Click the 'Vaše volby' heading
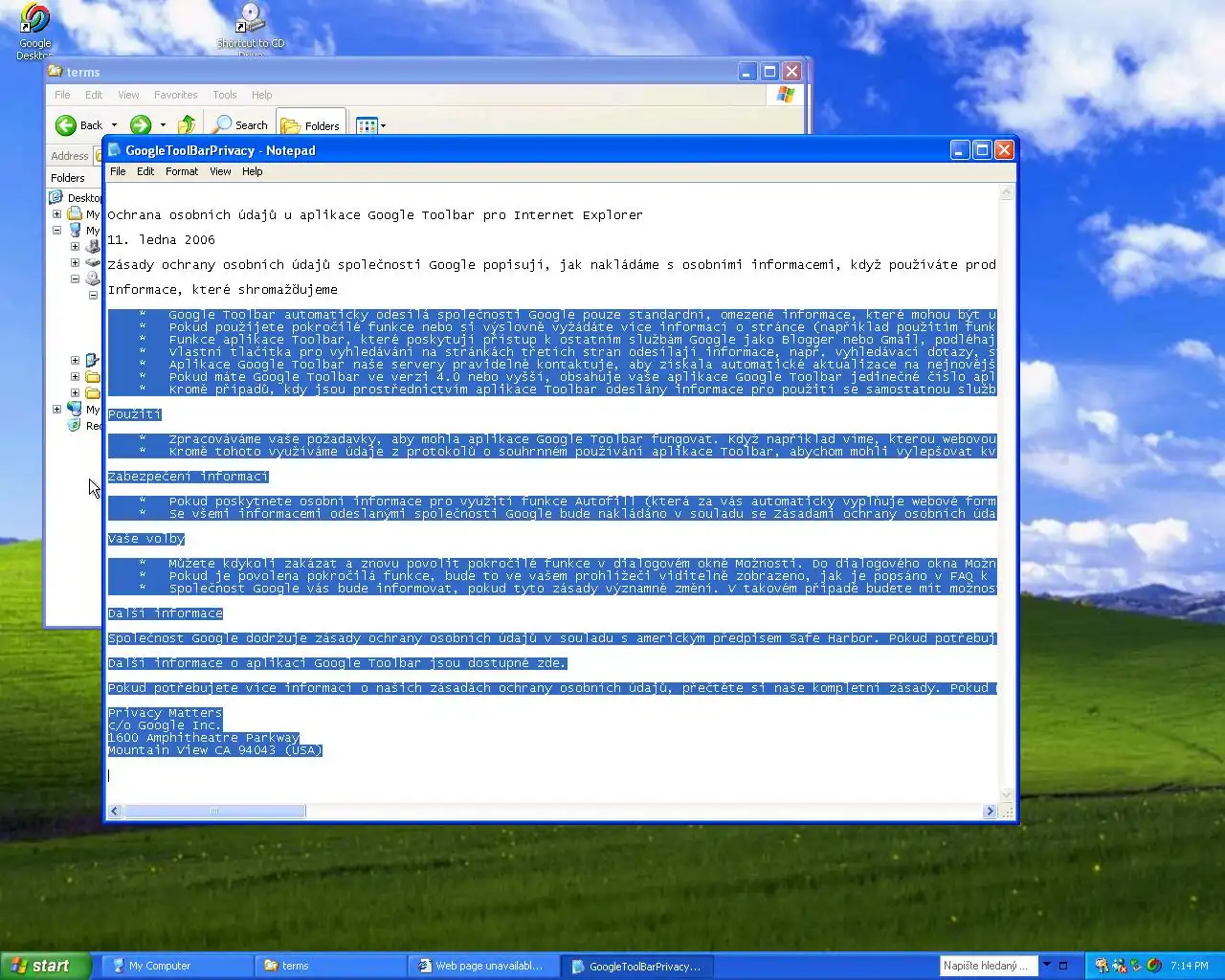 145,539
